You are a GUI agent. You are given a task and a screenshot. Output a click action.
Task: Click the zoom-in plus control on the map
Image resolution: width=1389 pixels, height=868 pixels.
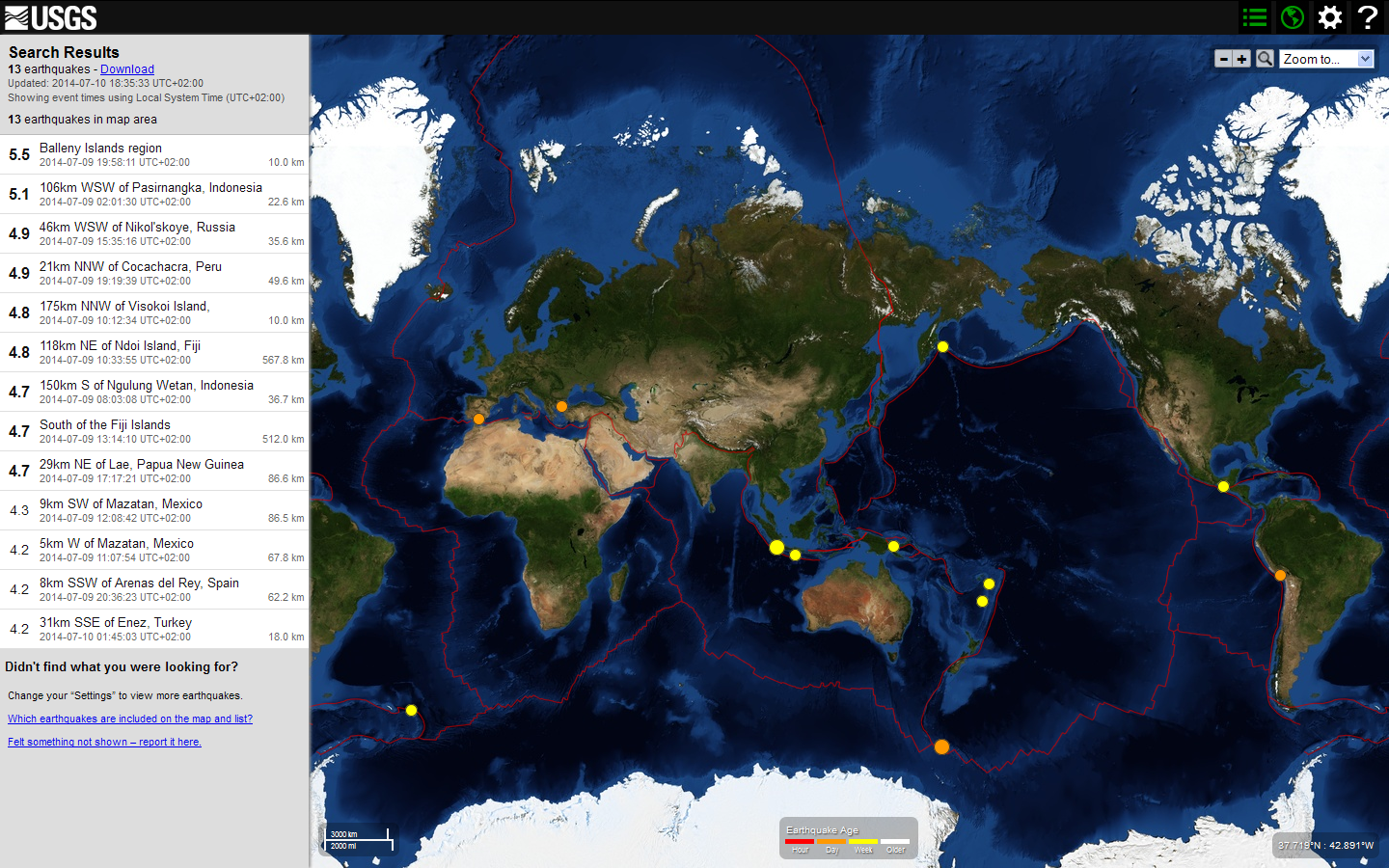click(1241, 58)
